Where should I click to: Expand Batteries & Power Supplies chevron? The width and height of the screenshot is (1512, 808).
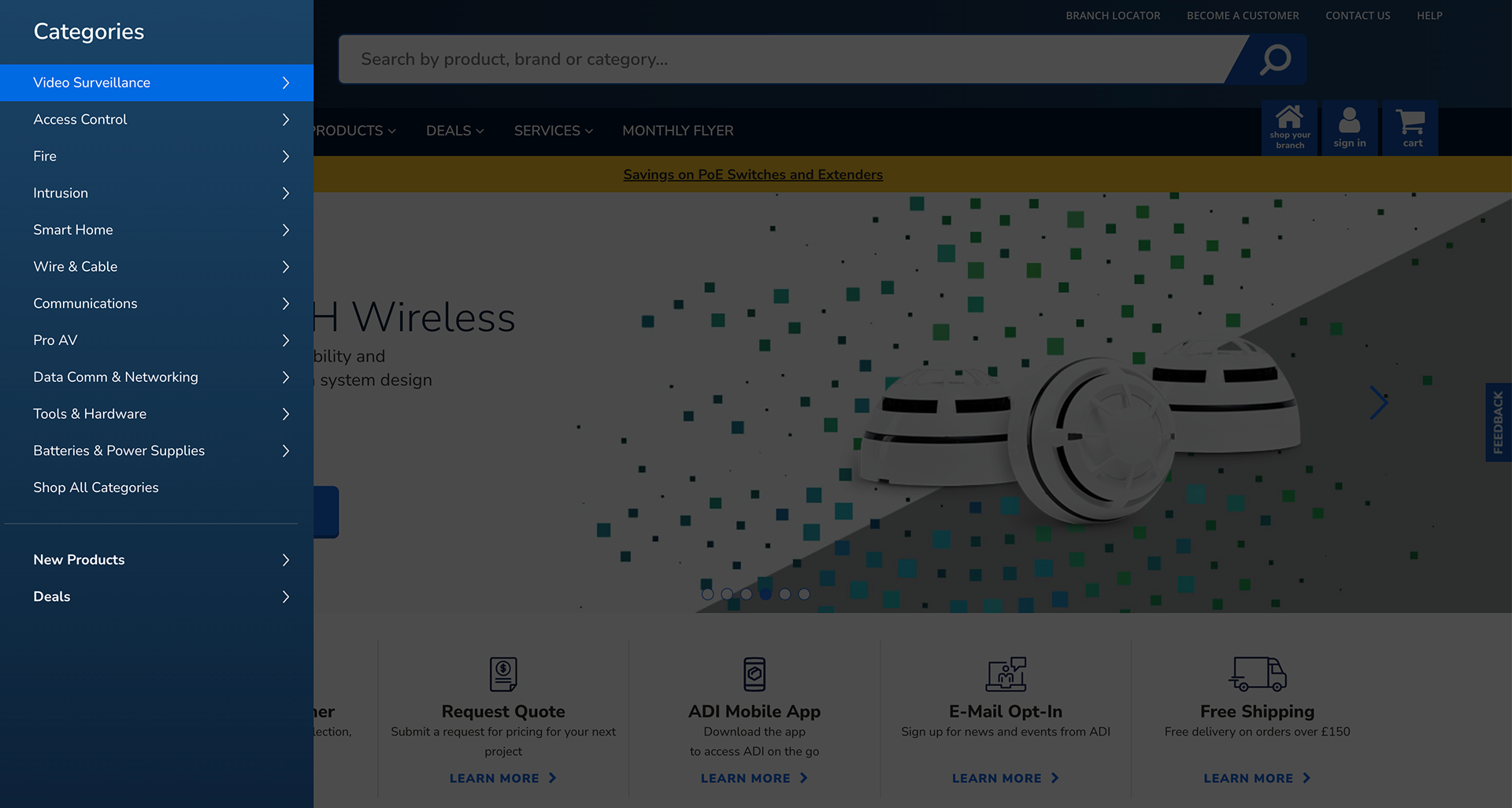[286, 450]
